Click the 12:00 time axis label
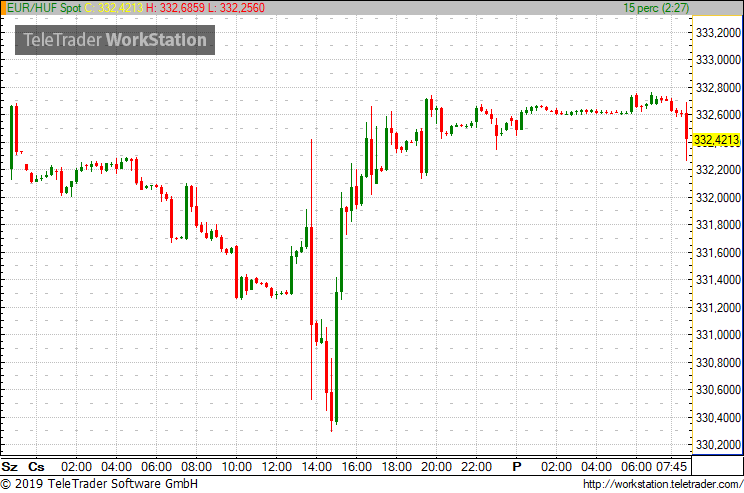Image resolution: width=744 pixels, height=493 pixels. (277, 467)
